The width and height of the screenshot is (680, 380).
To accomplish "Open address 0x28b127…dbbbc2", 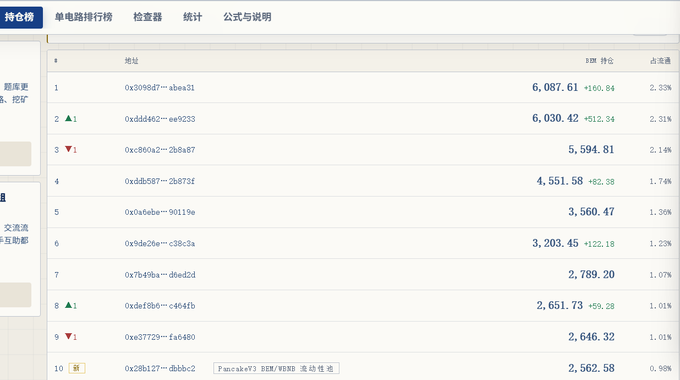I will [x=160, y=368].
